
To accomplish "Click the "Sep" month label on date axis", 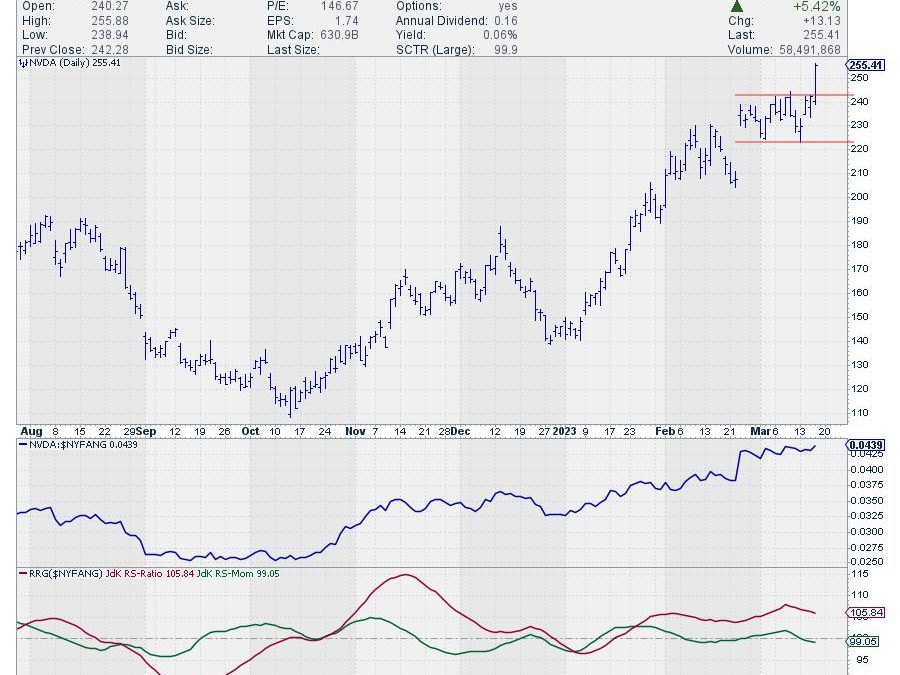I will point(146,431).
